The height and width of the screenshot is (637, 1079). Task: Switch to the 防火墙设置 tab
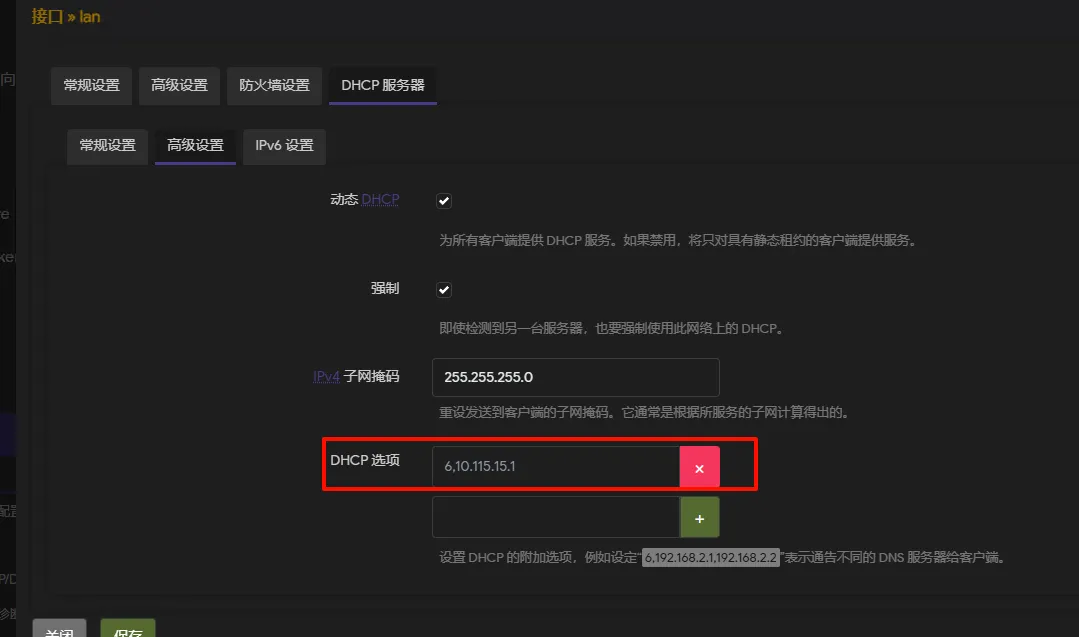[x=273, y=86]
